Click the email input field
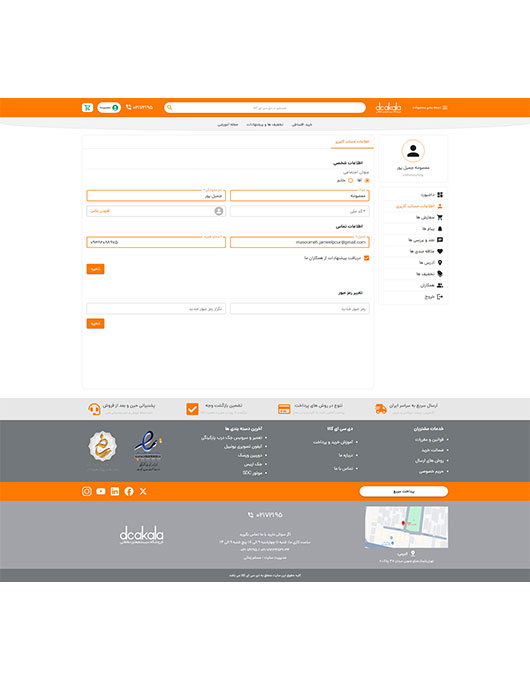The image size is (530, 680). 300,242
